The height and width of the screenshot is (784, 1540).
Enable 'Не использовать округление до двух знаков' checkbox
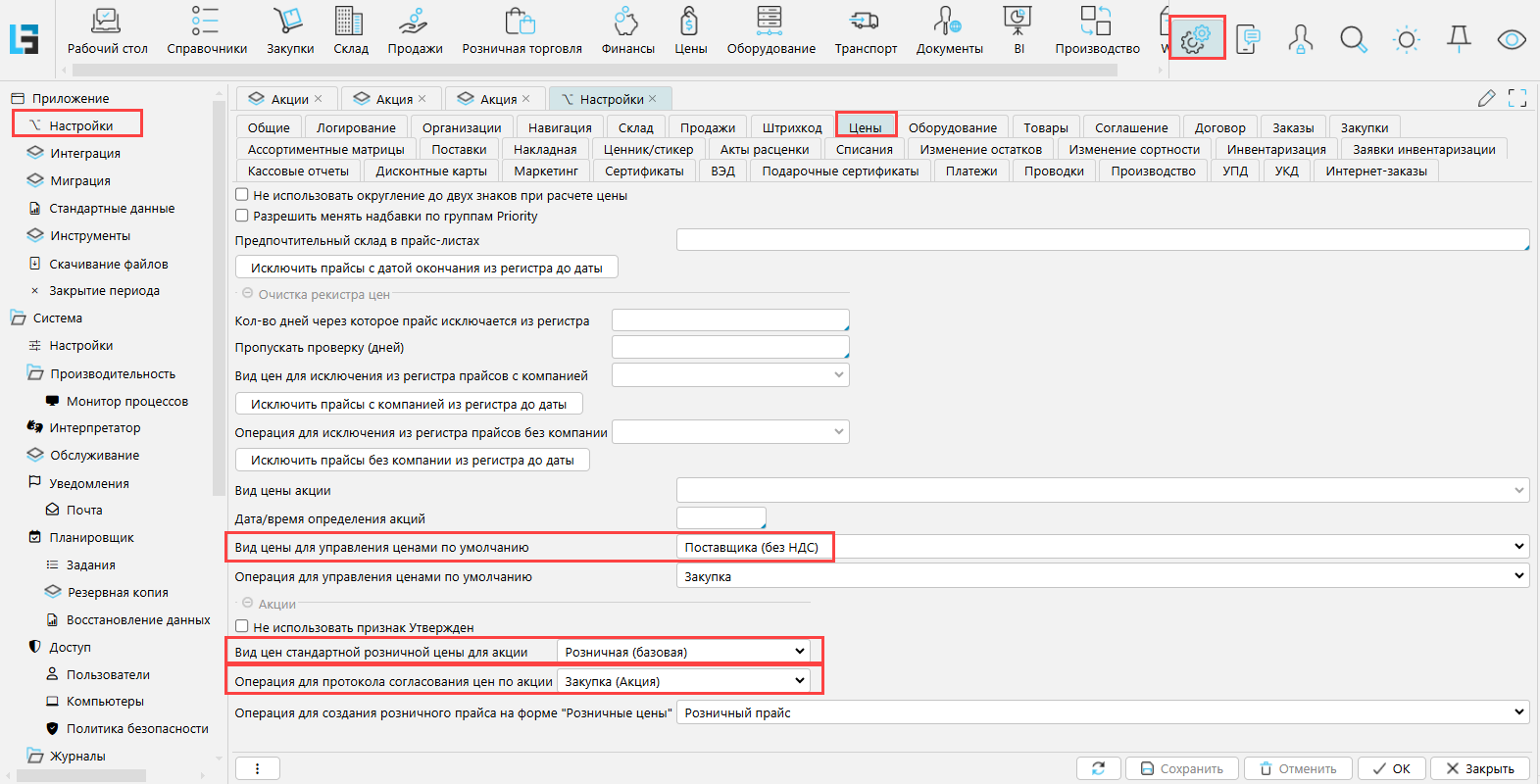(x=242, y=195)
